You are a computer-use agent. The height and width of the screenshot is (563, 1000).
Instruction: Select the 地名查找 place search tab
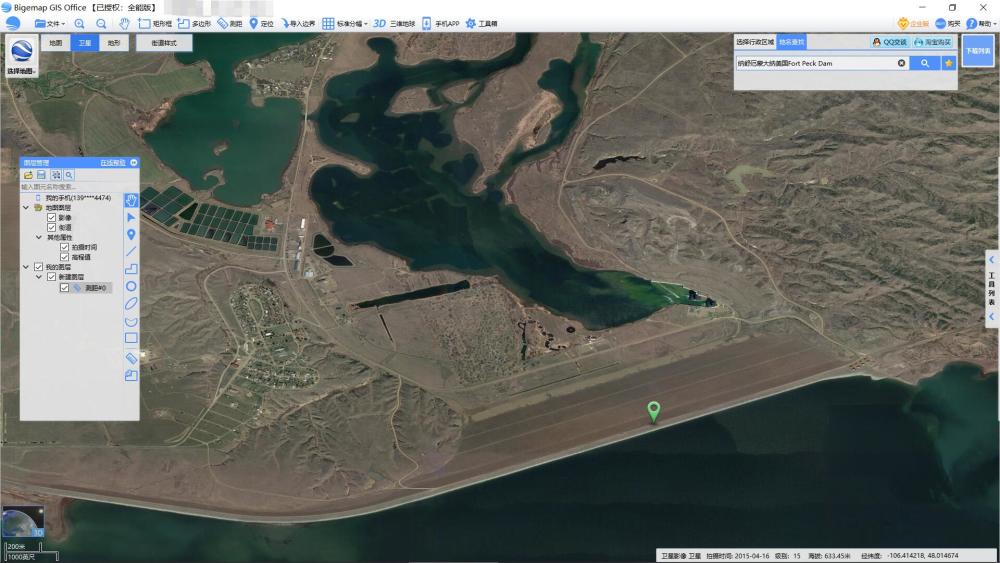[791, 42]
